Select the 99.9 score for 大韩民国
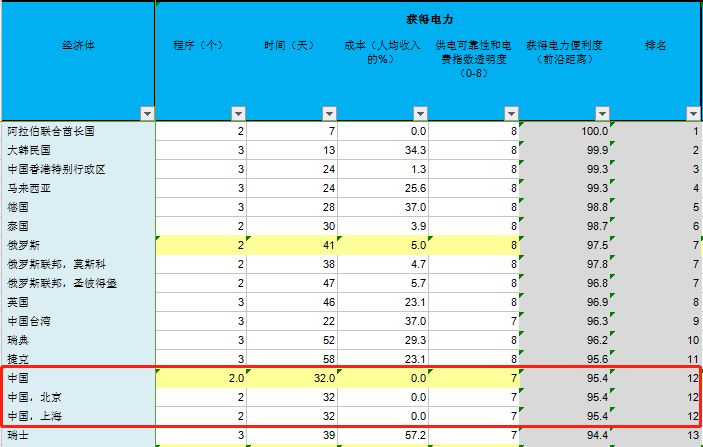This screenshot has width=703, height=447. coord(564,150)
